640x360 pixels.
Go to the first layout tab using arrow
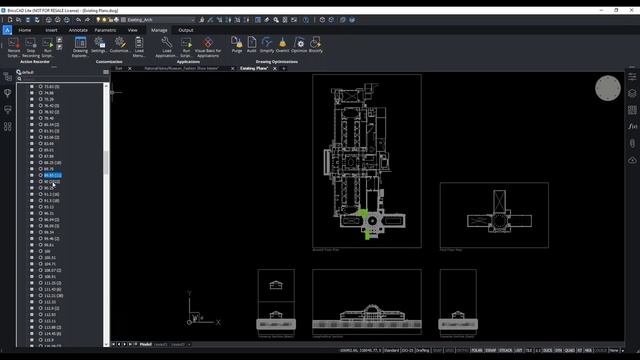coord(113,344)
